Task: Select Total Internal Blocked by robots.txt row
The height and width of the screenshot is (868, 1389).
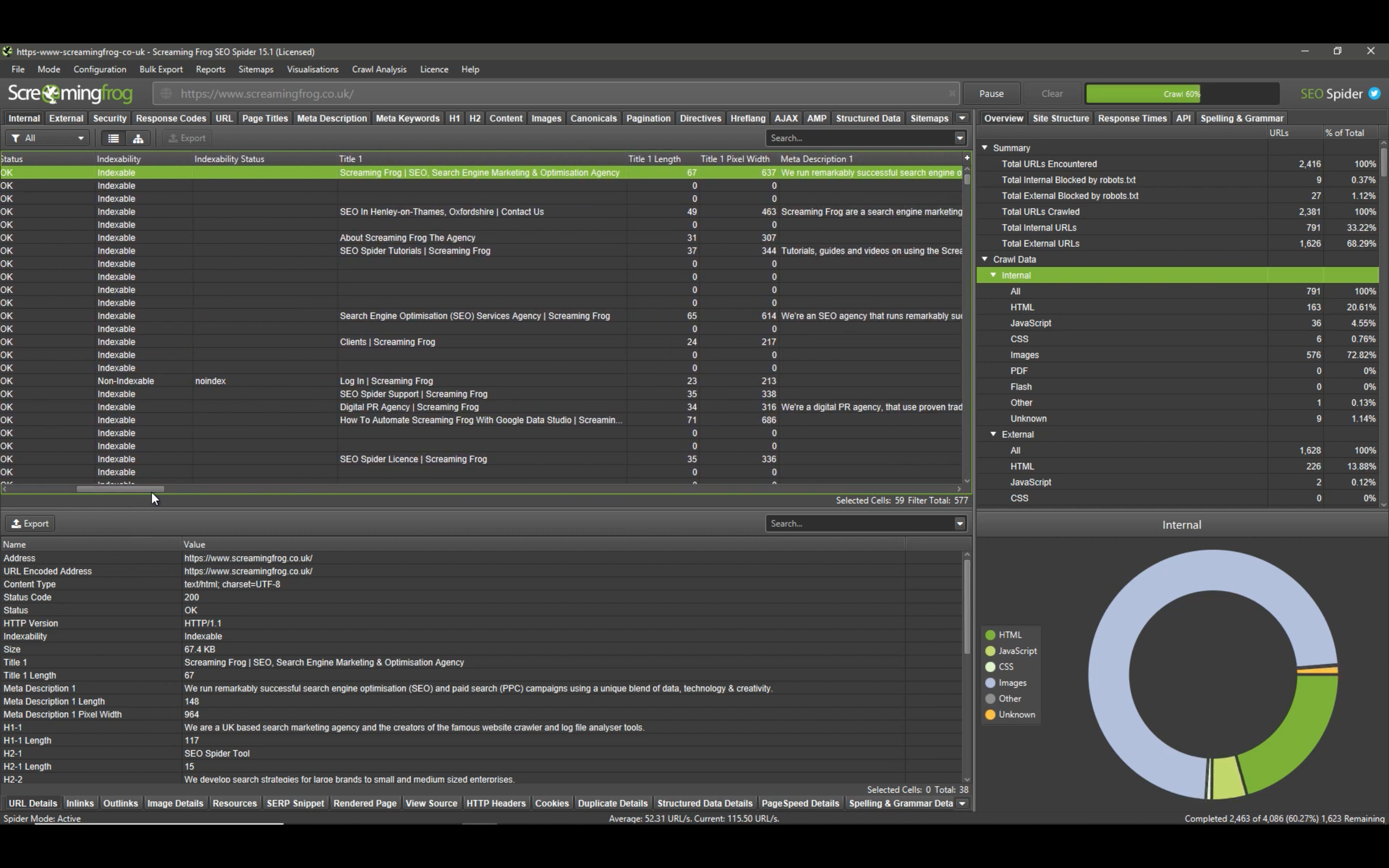Action: coord(1178,180)
